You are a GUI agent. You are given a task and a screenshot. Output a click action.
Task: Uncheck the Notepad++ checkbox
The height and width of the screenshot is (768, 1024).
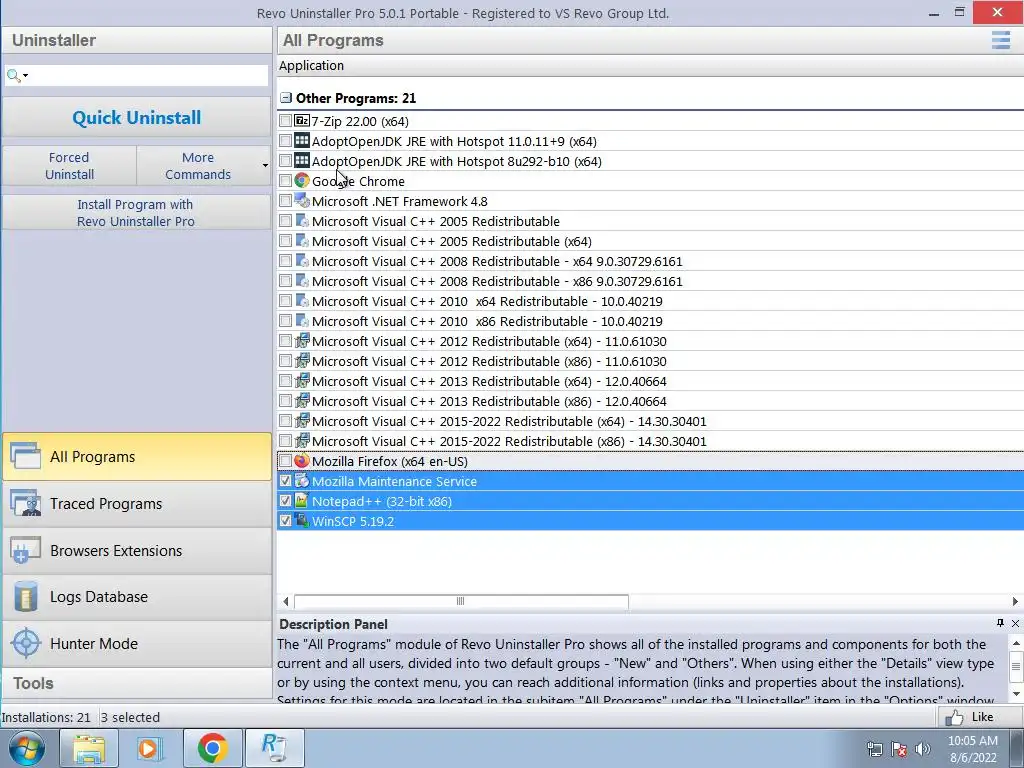tap(285, 501)
